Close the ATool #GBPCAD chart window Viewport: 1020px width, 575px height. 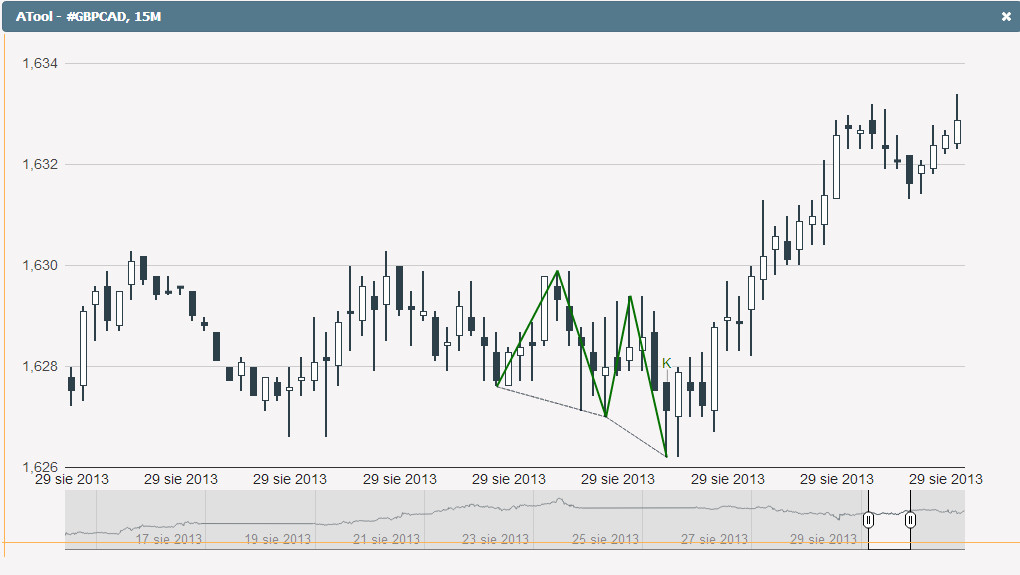point(1006,17)
